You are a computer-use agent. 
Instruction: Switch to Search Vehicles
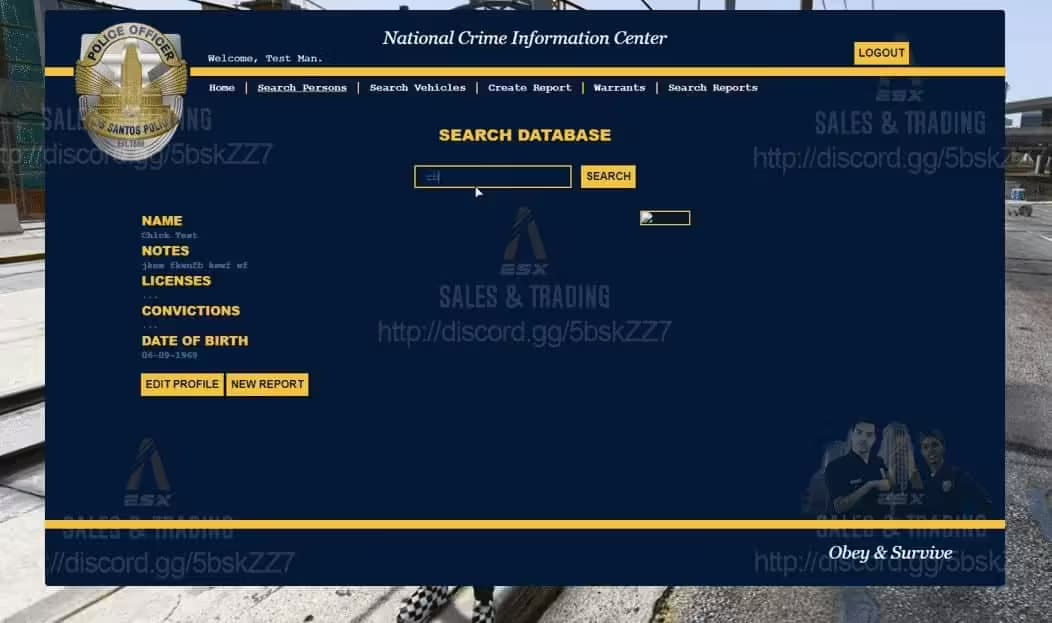coord(417,88)
